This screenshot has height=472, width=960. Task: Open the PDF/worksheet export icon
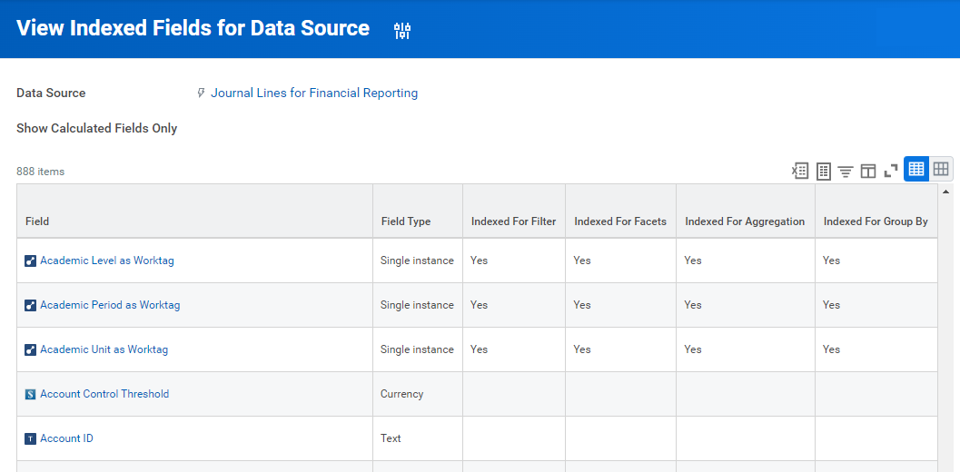tap(823, 171)
